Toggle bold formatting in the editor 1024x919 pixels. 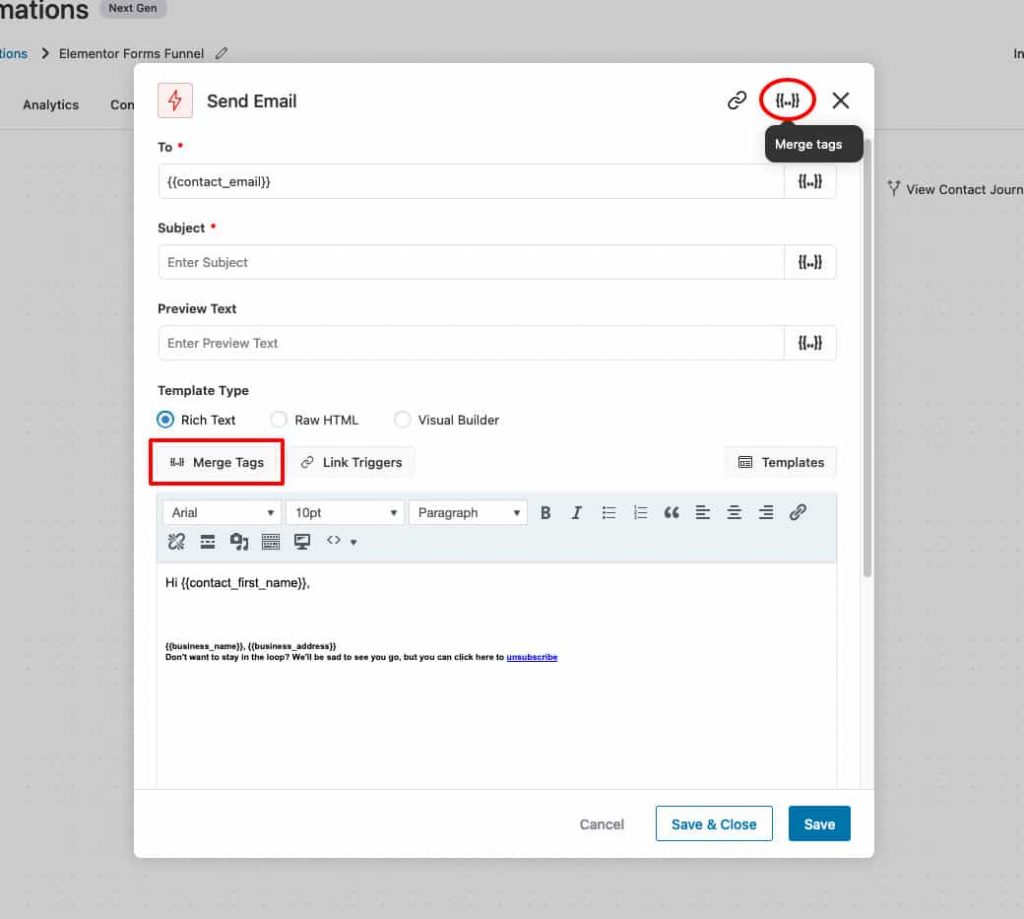pos(545,512)
